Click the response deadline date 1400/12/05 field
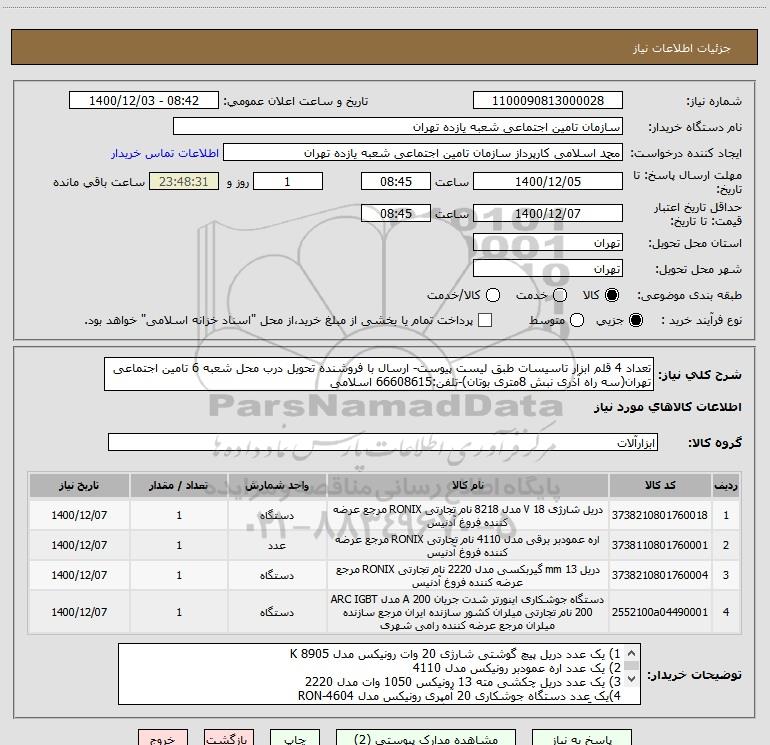This screenshot has height=745, width=770. point(548,181)
